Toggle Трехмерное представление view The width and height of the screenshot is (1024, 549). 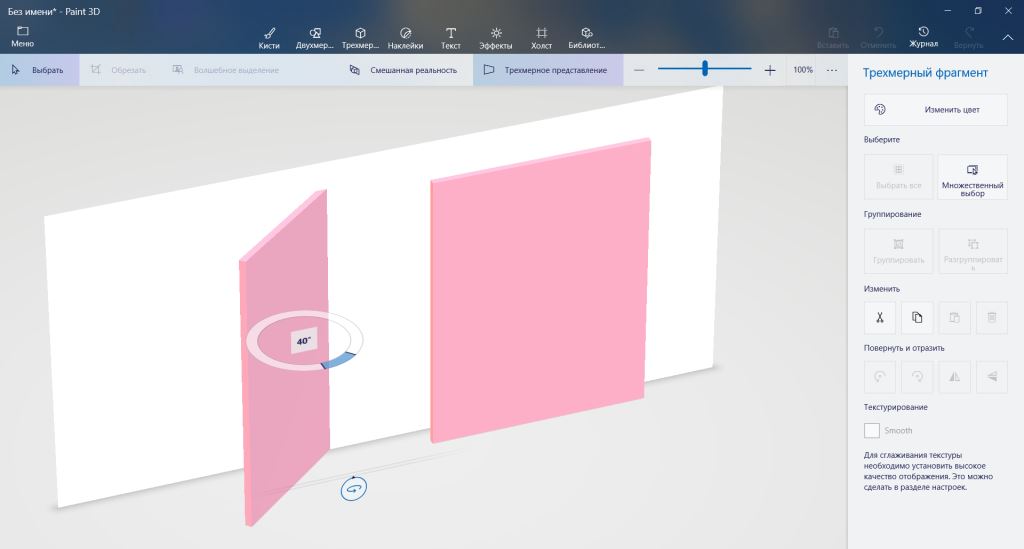click(546, 70)
